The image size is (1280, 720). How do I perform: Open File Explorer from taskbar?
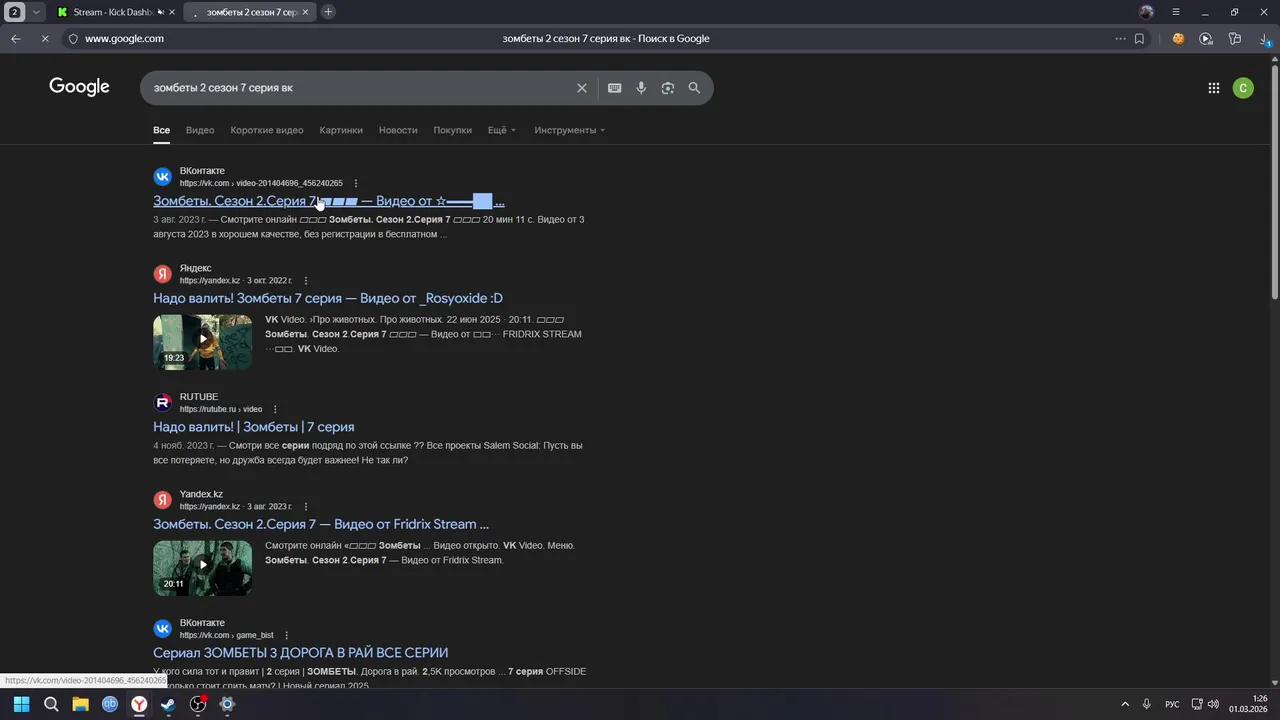click(80, 704)
